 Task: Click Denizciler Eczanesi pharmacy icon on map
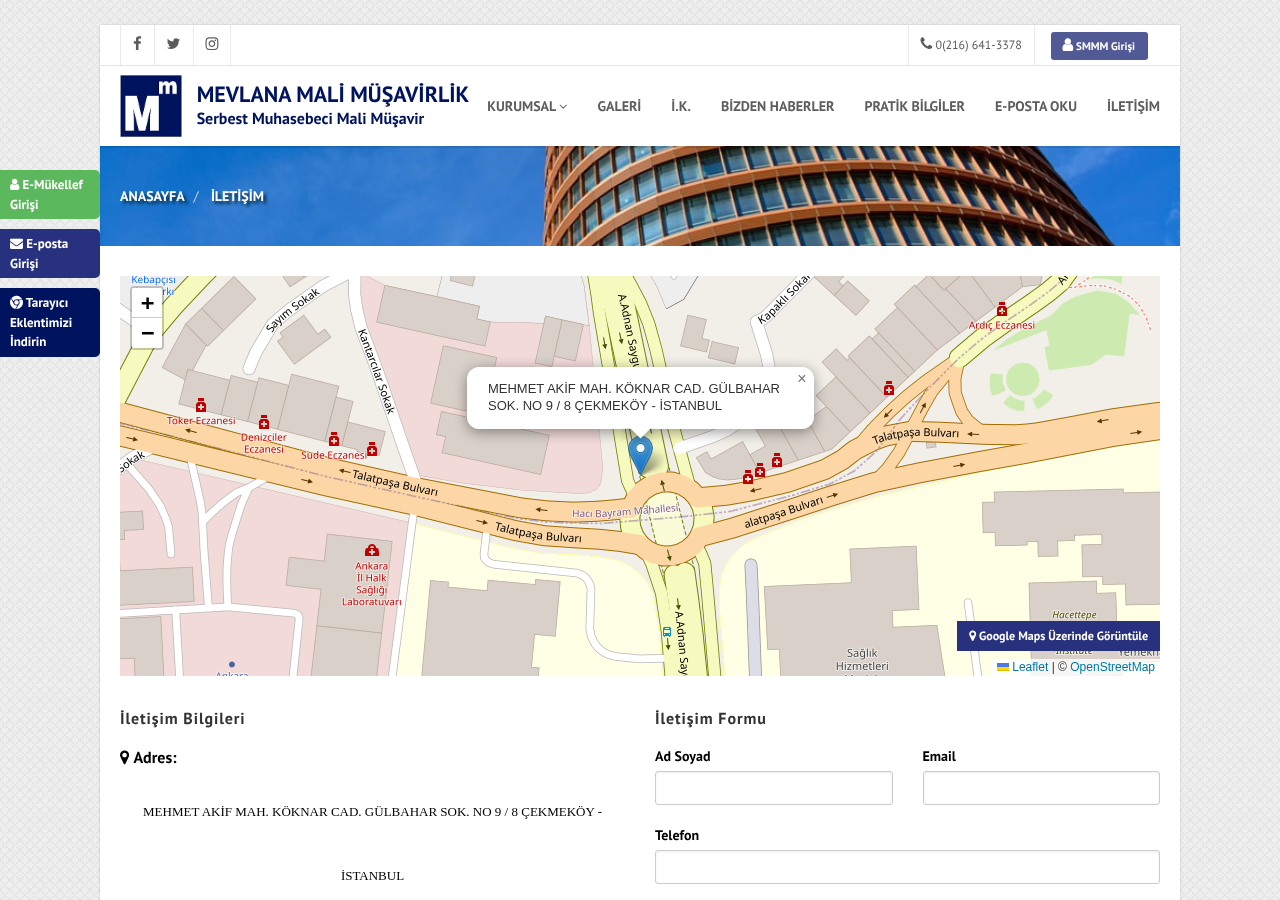pyautogui.click(x=264, y=422)
